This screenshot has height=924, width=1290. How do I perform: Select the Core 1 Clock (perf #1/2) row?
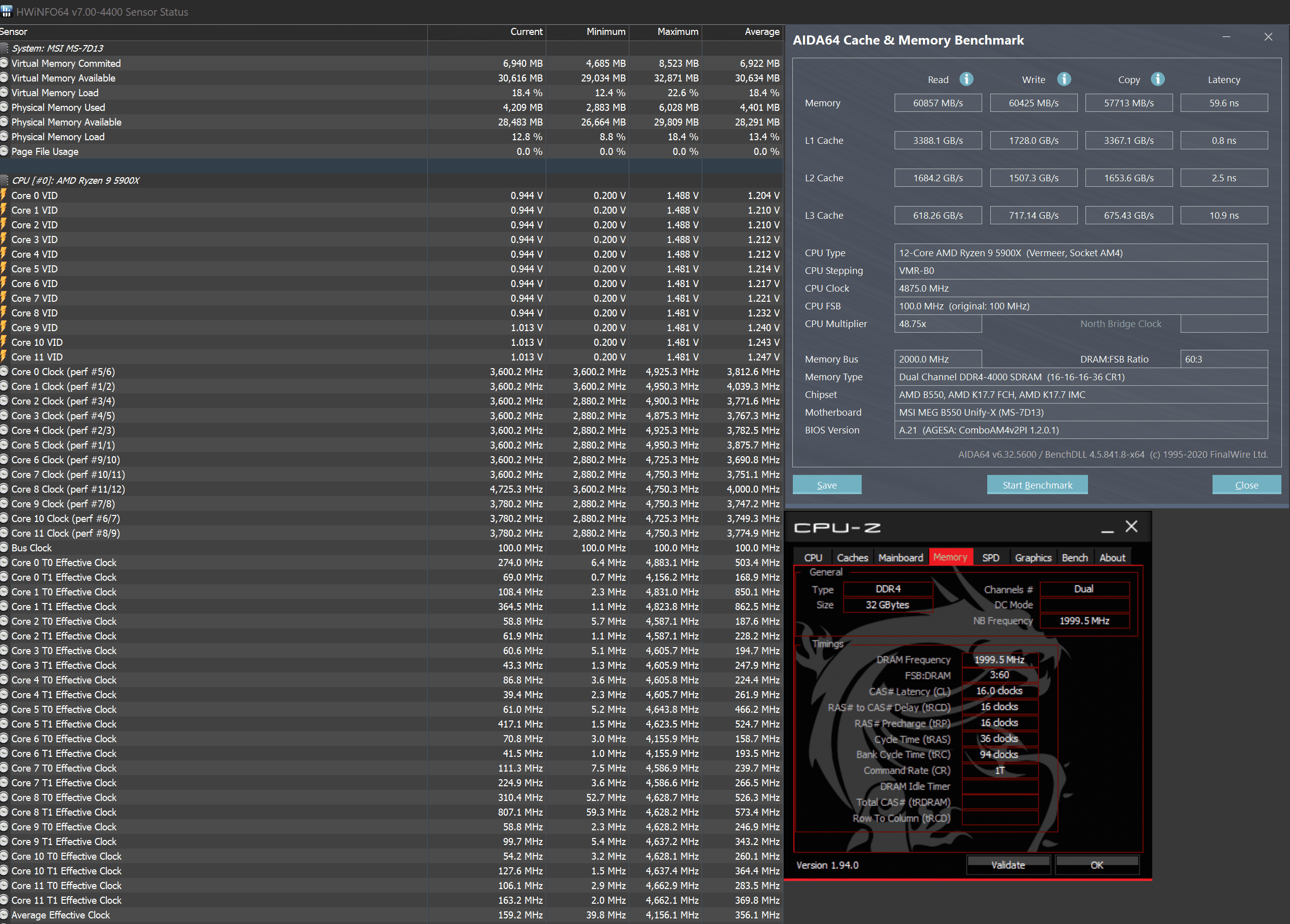coord(391,386)
